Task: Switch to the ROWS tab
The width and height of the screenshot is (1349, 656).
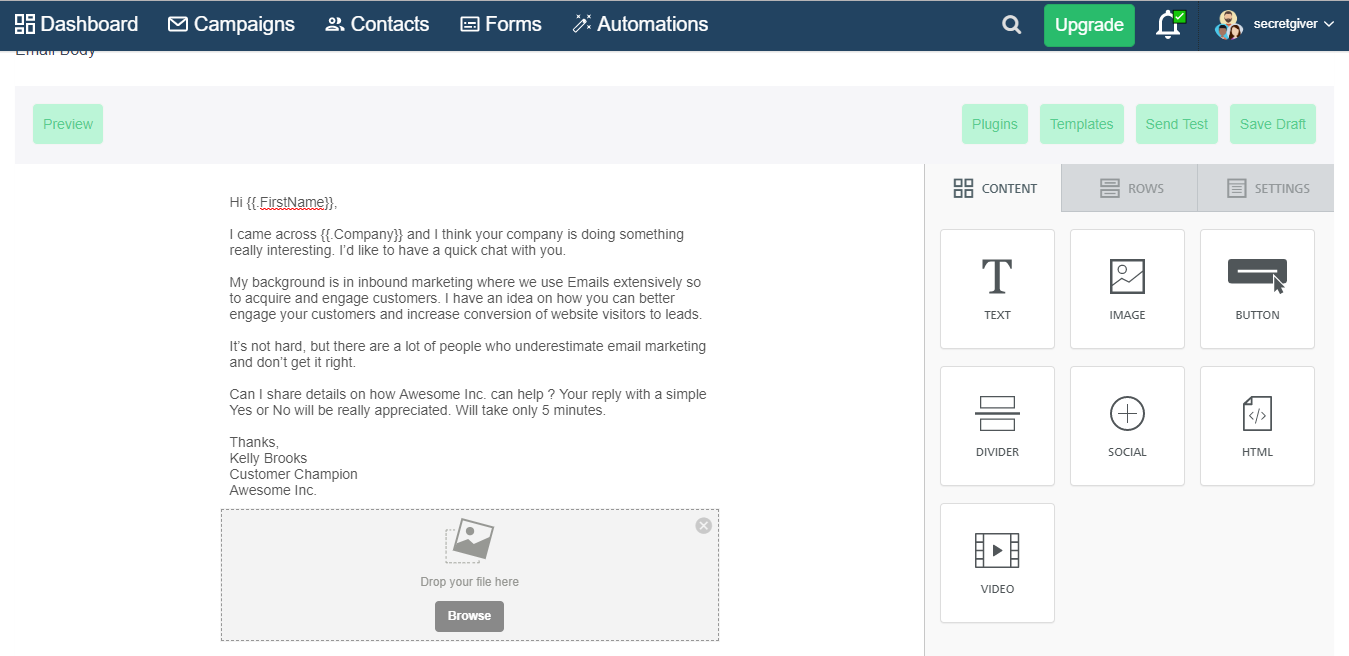Action: tap(1130, 188)
